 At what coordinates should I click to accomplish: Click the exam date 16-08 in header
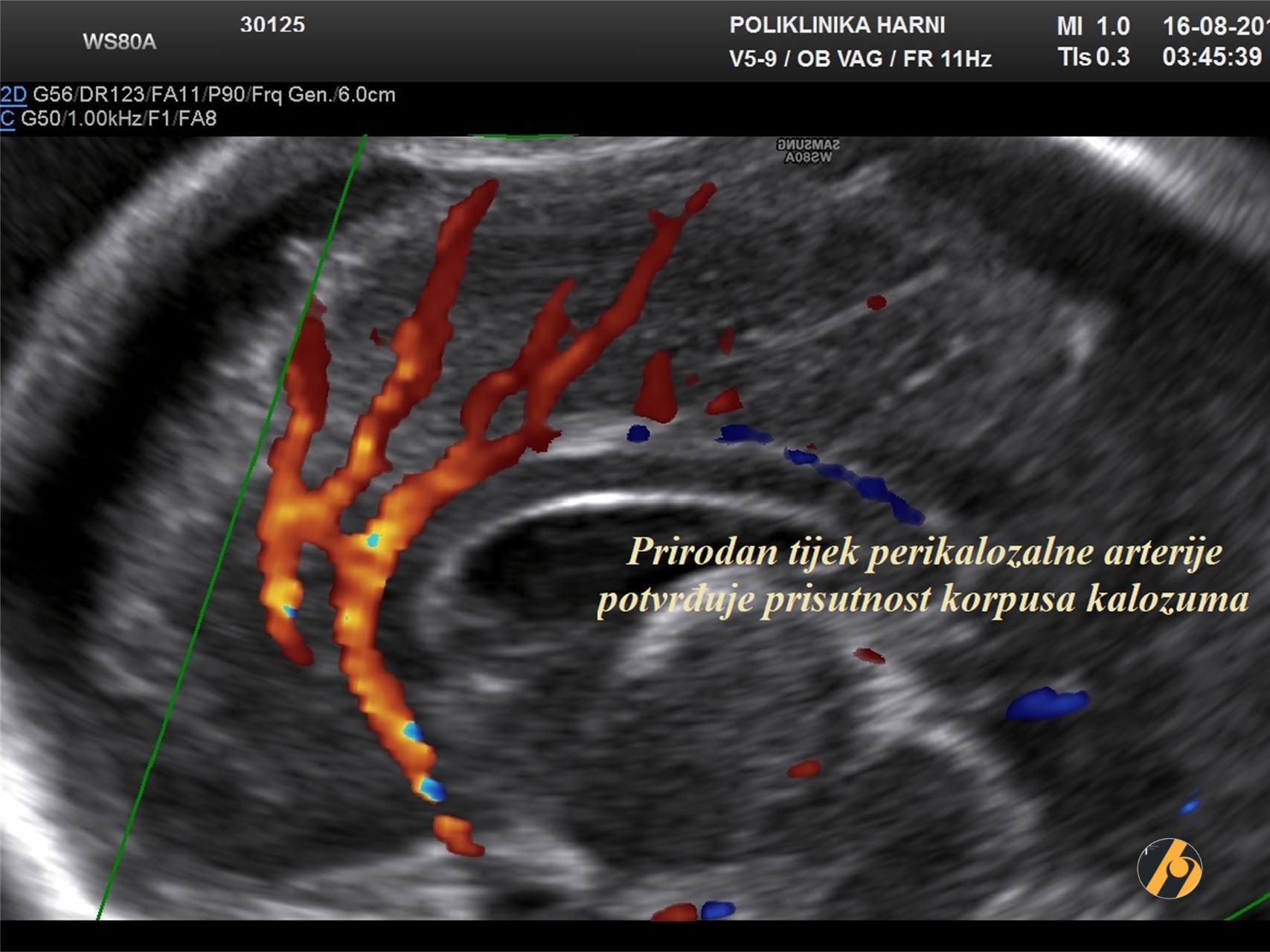pos(1214,26)
